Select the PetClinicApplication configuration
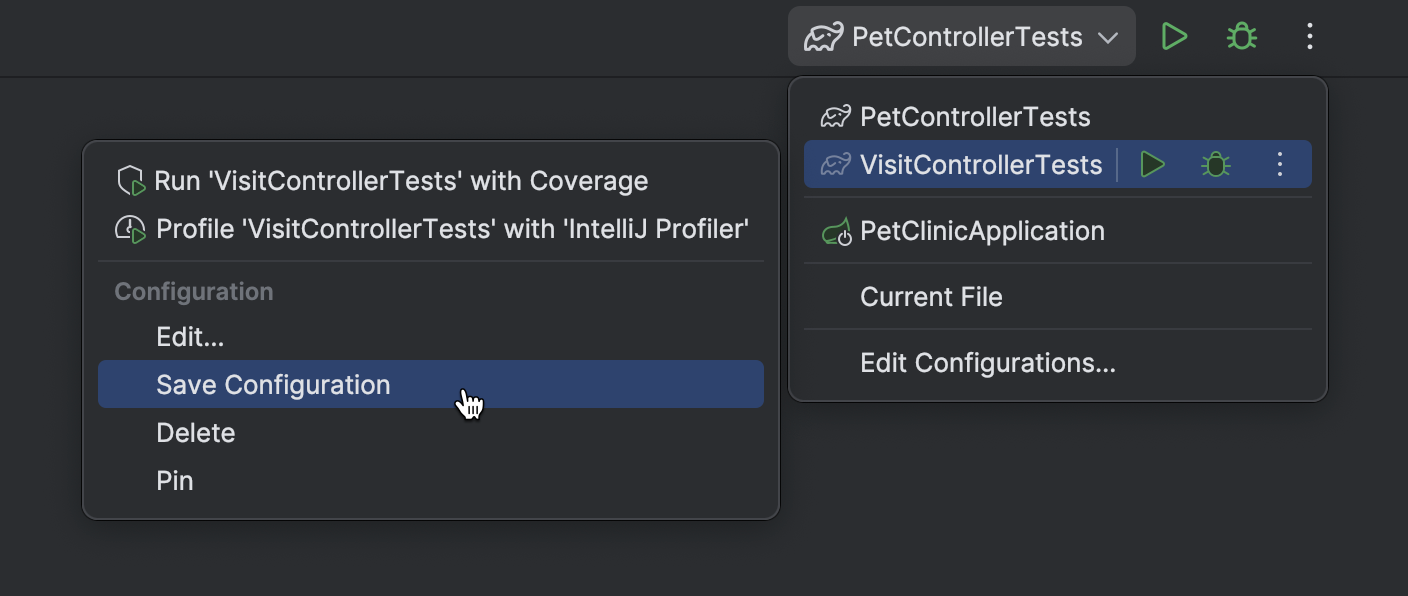The image size is (1408, 596). coord(982,231)
